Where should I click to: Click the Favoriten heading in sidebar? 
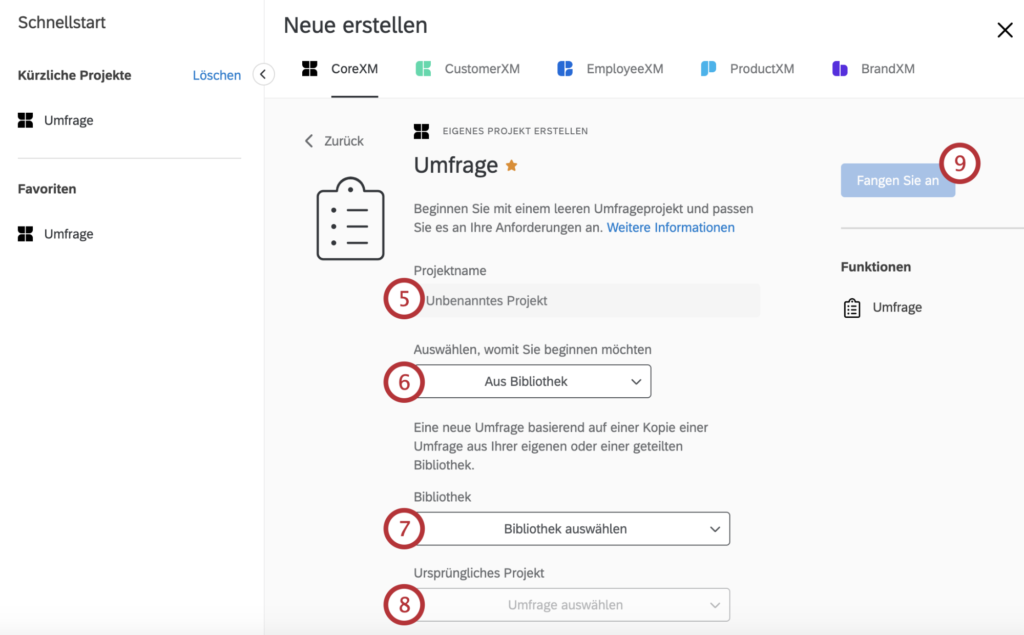pyautogui.click(x=47, y=189)
